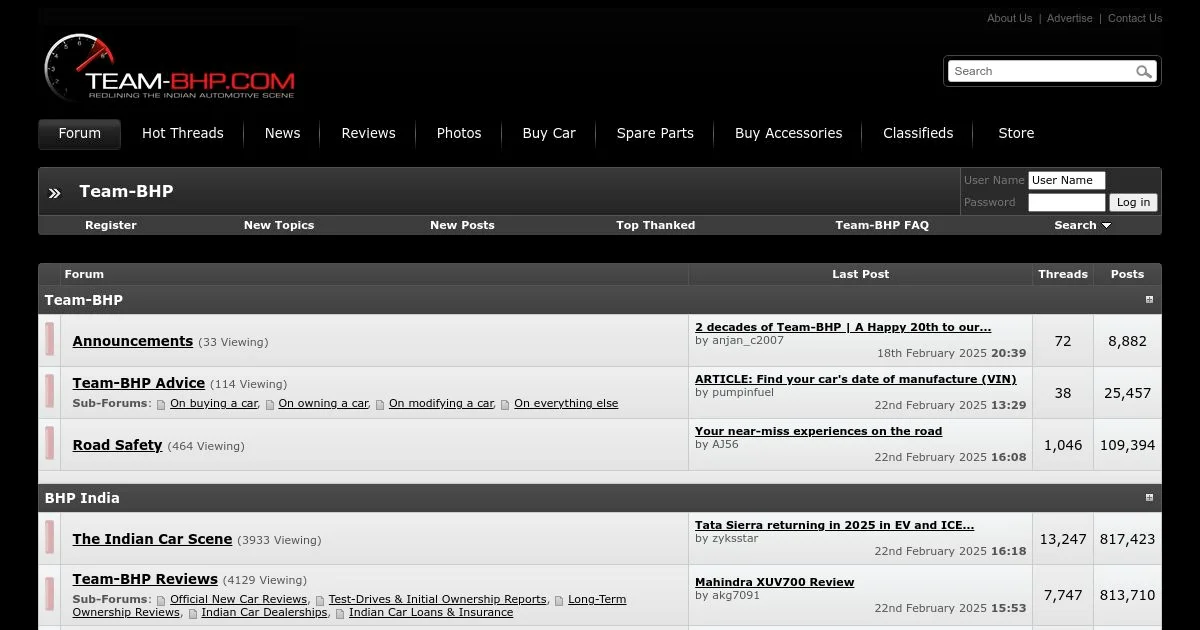The image size is (1200, 630).
Task: Click the Team-BHP Advice forum status icon
Action: point(49,392)
